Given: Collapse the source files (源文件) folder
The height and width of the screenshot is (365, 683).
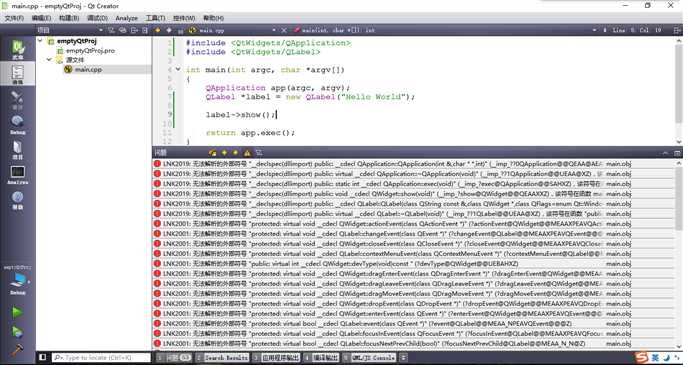Looking at the screenshot, I should coord(49,60).
